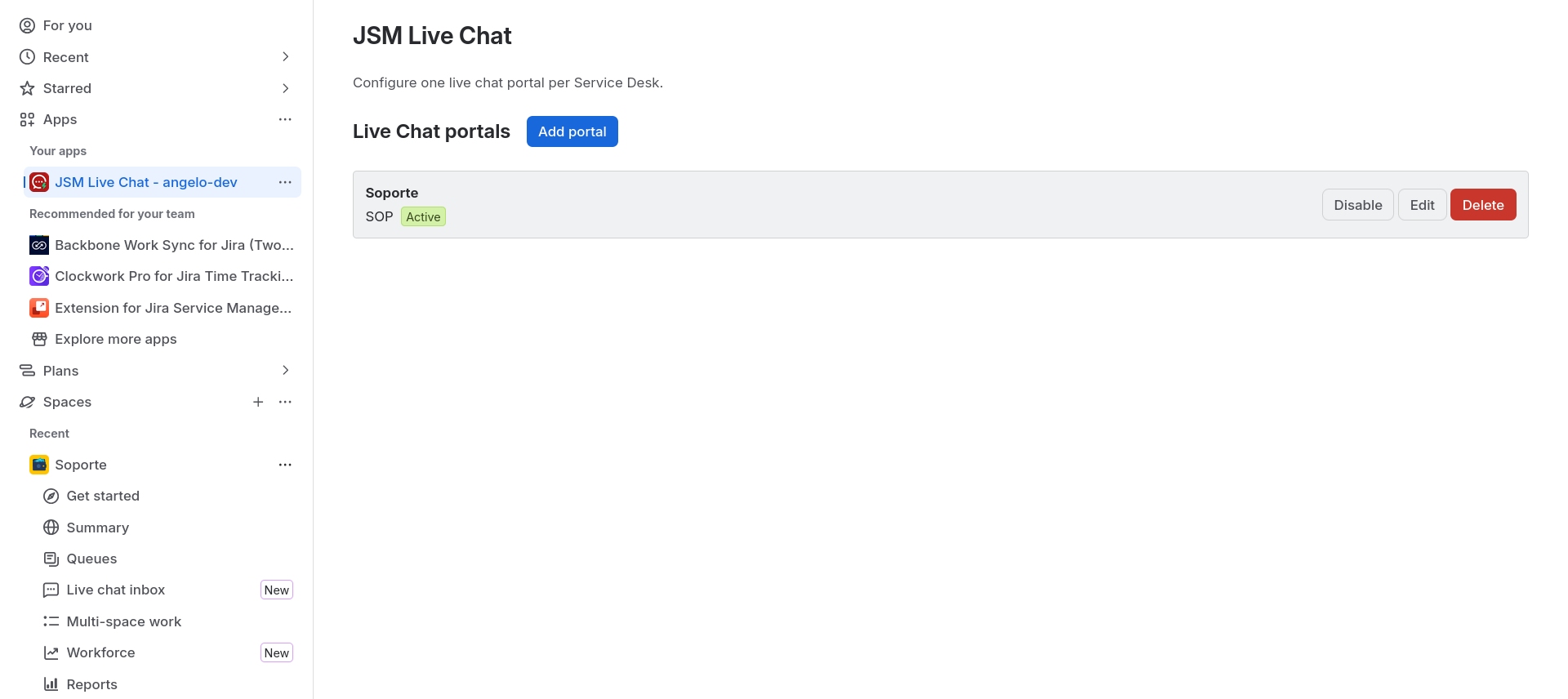Click the Starred star icon
This screenshot has width=1568, height=699.
click(x=27, y=88)
